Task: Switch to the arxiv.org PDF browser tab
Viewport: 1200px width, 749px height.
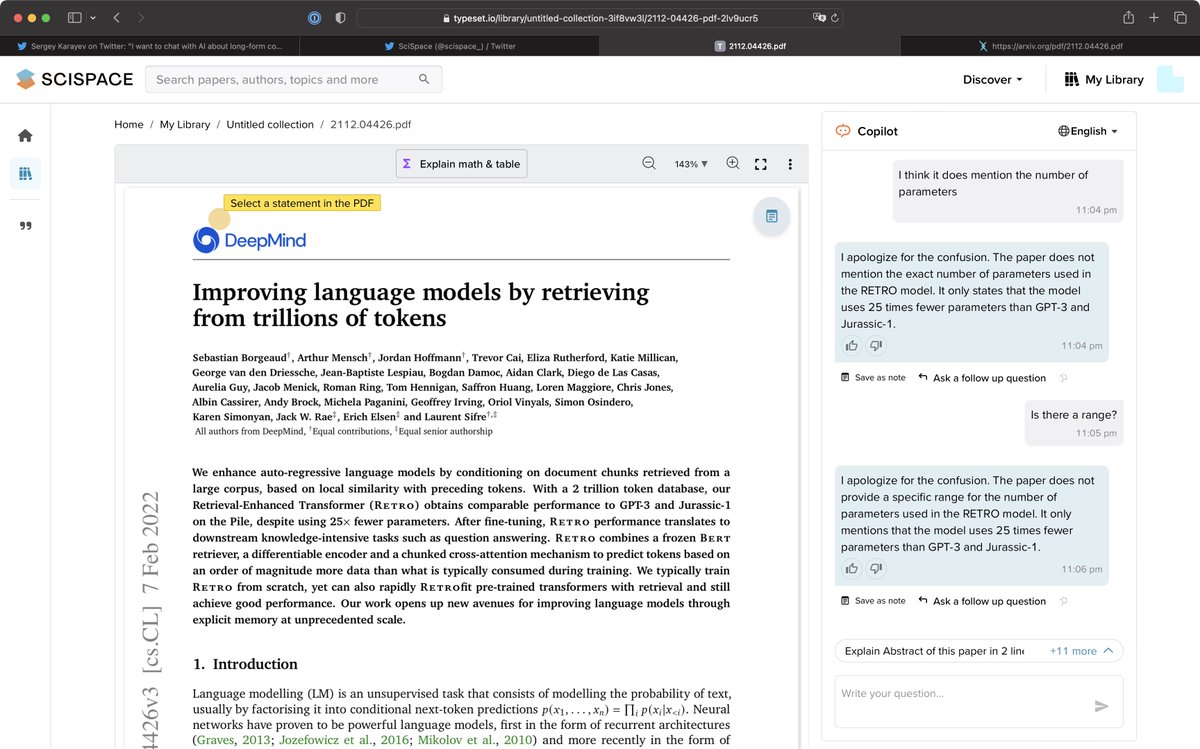Action: tap(1050, 46)
